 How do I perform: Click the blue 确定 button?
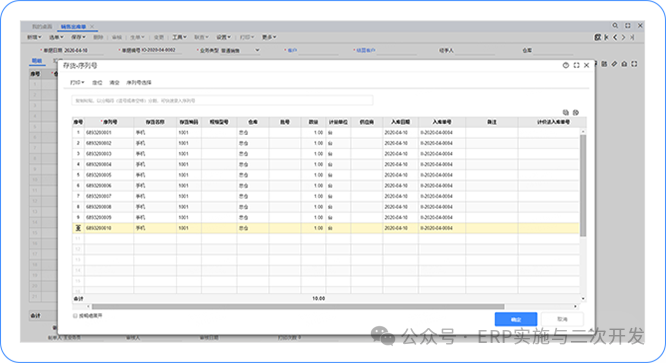(x=516, y=319)
